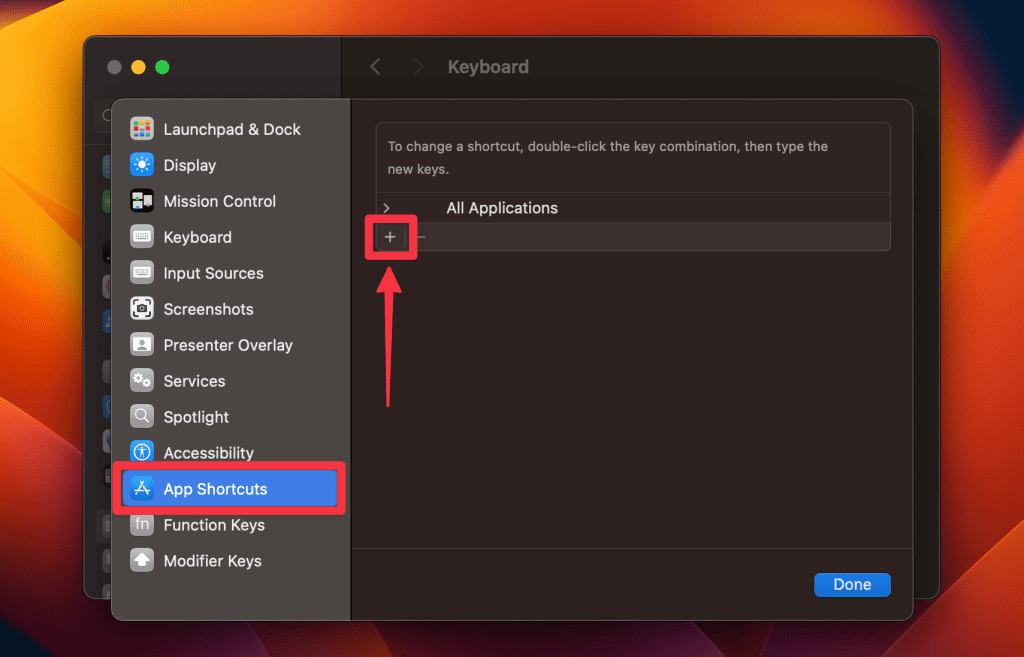Go back using the left chevron
The width and height of the screenshot is (1024, 657).
376,67
